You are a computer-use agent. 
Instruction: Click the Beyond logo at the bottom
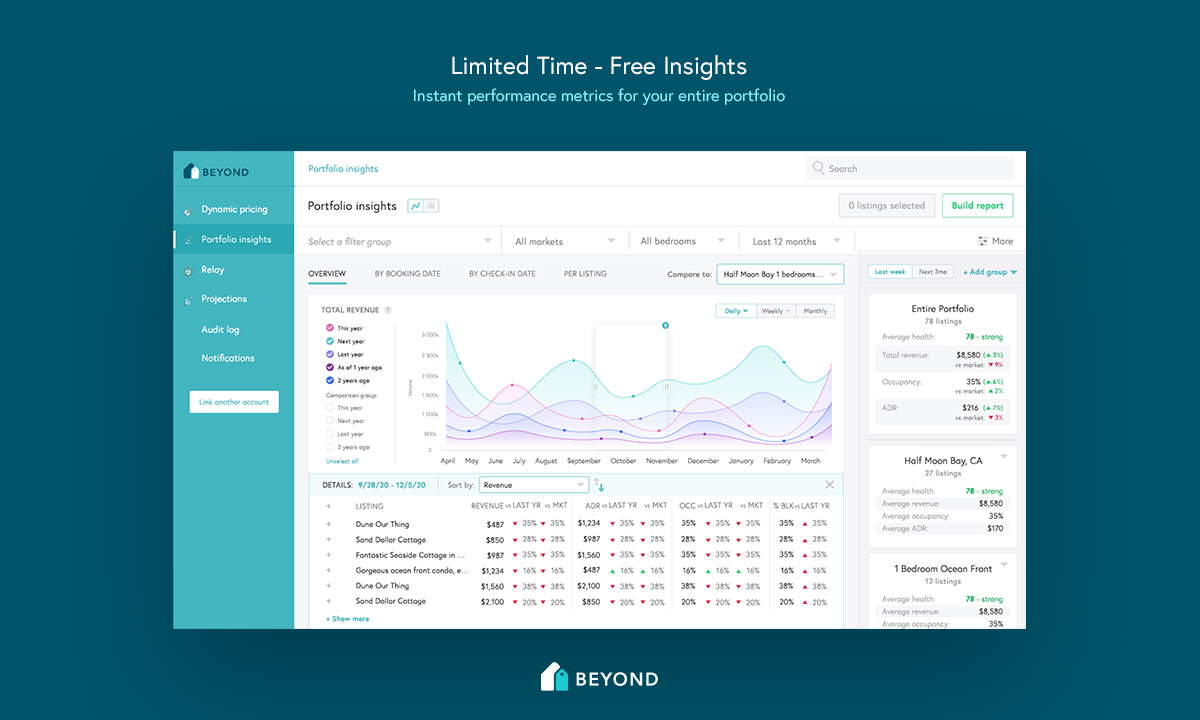pyautogui.click(x=598, y=677)
